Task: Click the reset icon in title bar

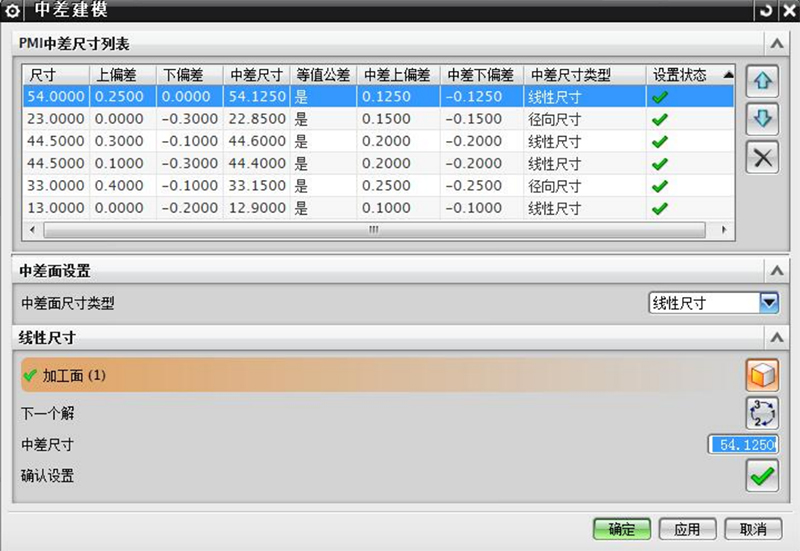Action: [x=766, y=11]
